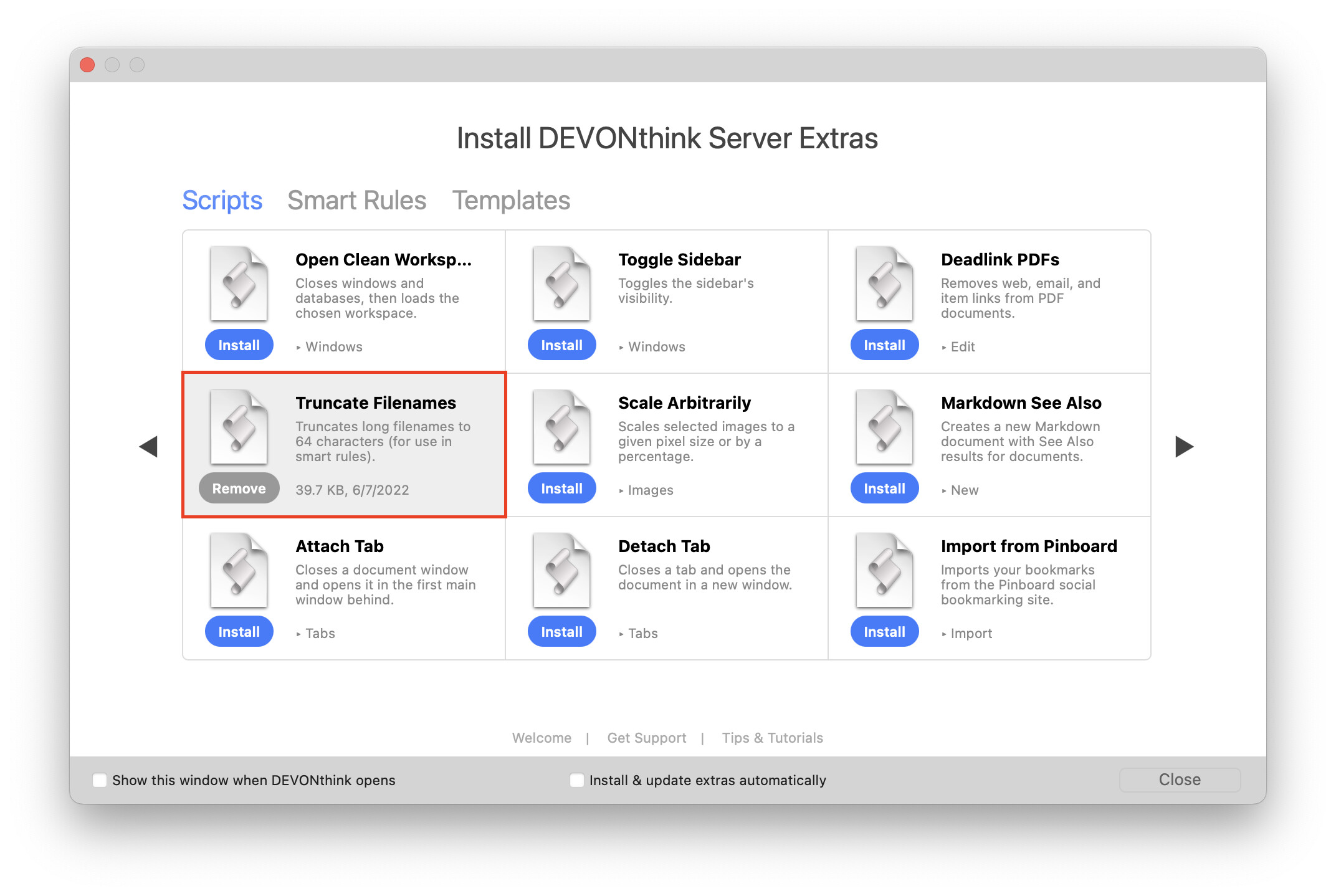1336x896 pixels.
Task: Go to the next page with the right arrow
Action: pyautogui.click(x=1184, y=446)
